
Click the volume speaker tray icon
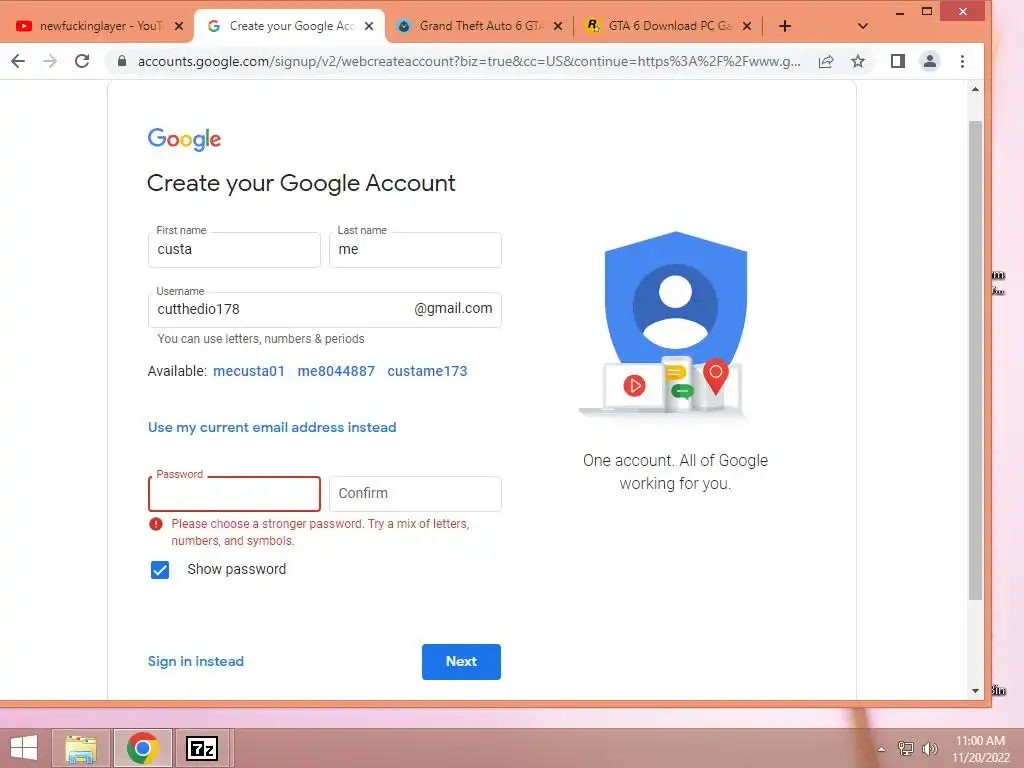929,748
